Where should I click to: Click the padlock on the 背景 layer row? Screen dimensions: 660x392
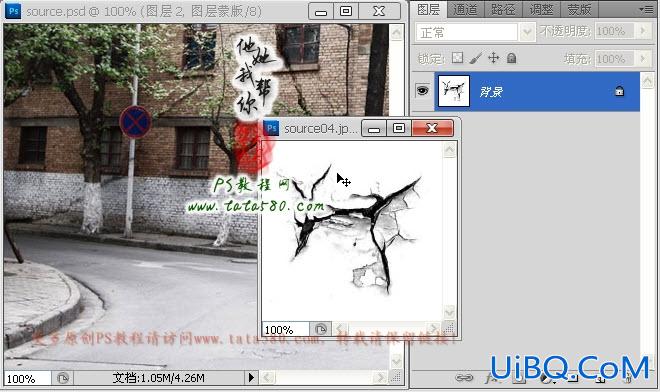click(619, 91)
